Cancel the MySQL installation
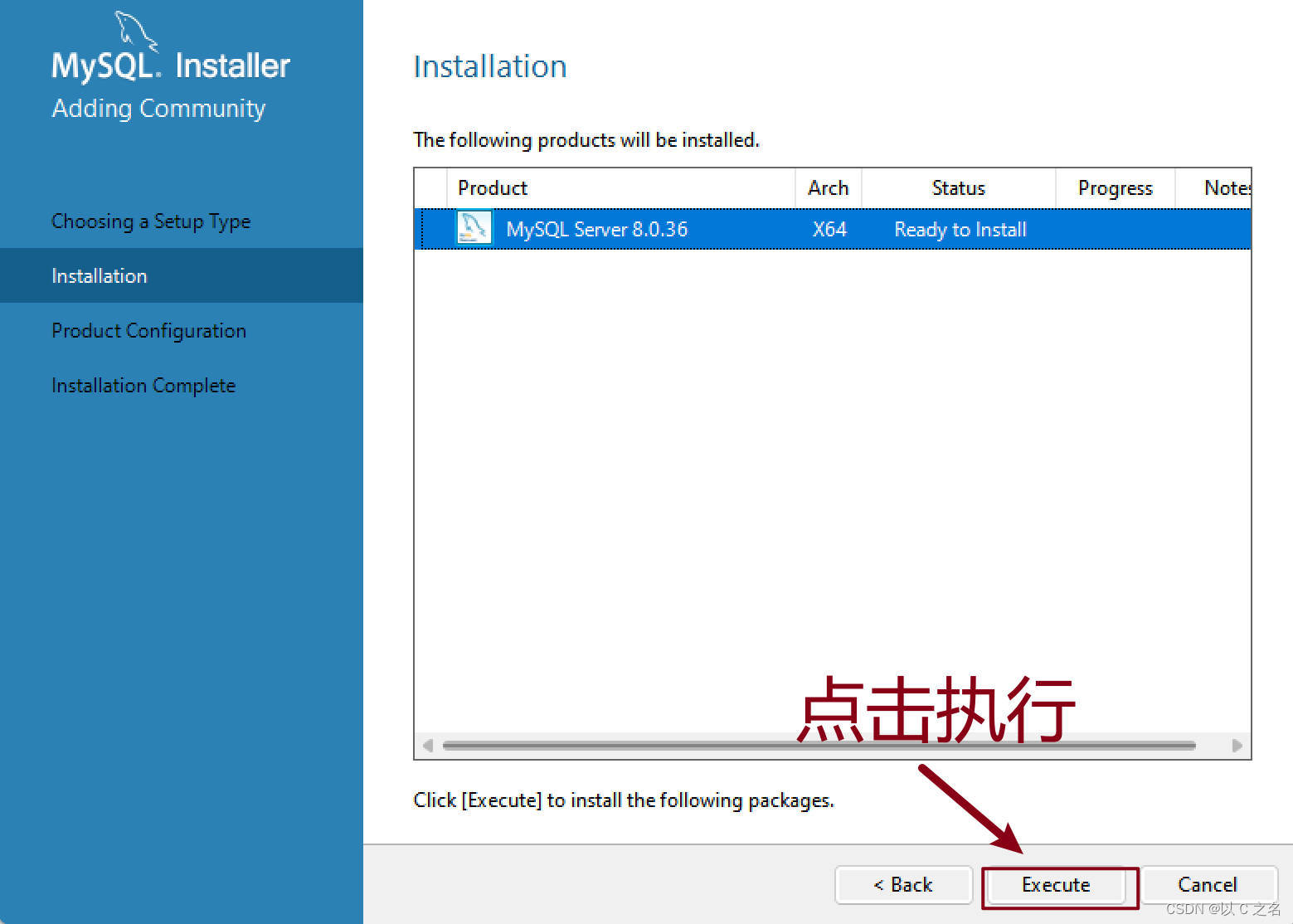Viewport: 1293px width, 924px height. (x=1208, y=885)
